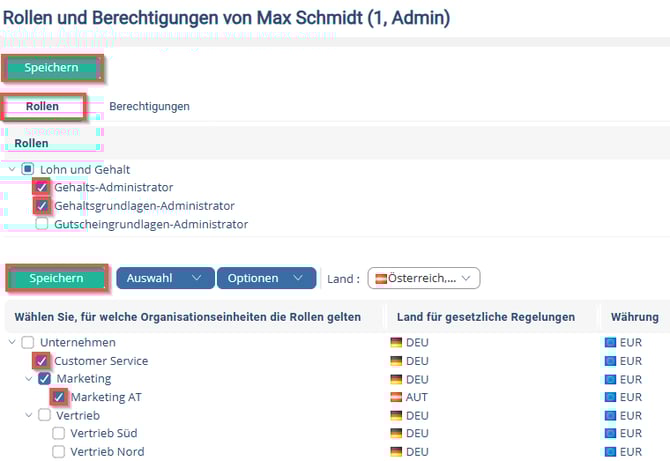Click the EUR currency icon in Vertrieb Nord row
Screen dimensions: 670x461
[x=611, y=452]
